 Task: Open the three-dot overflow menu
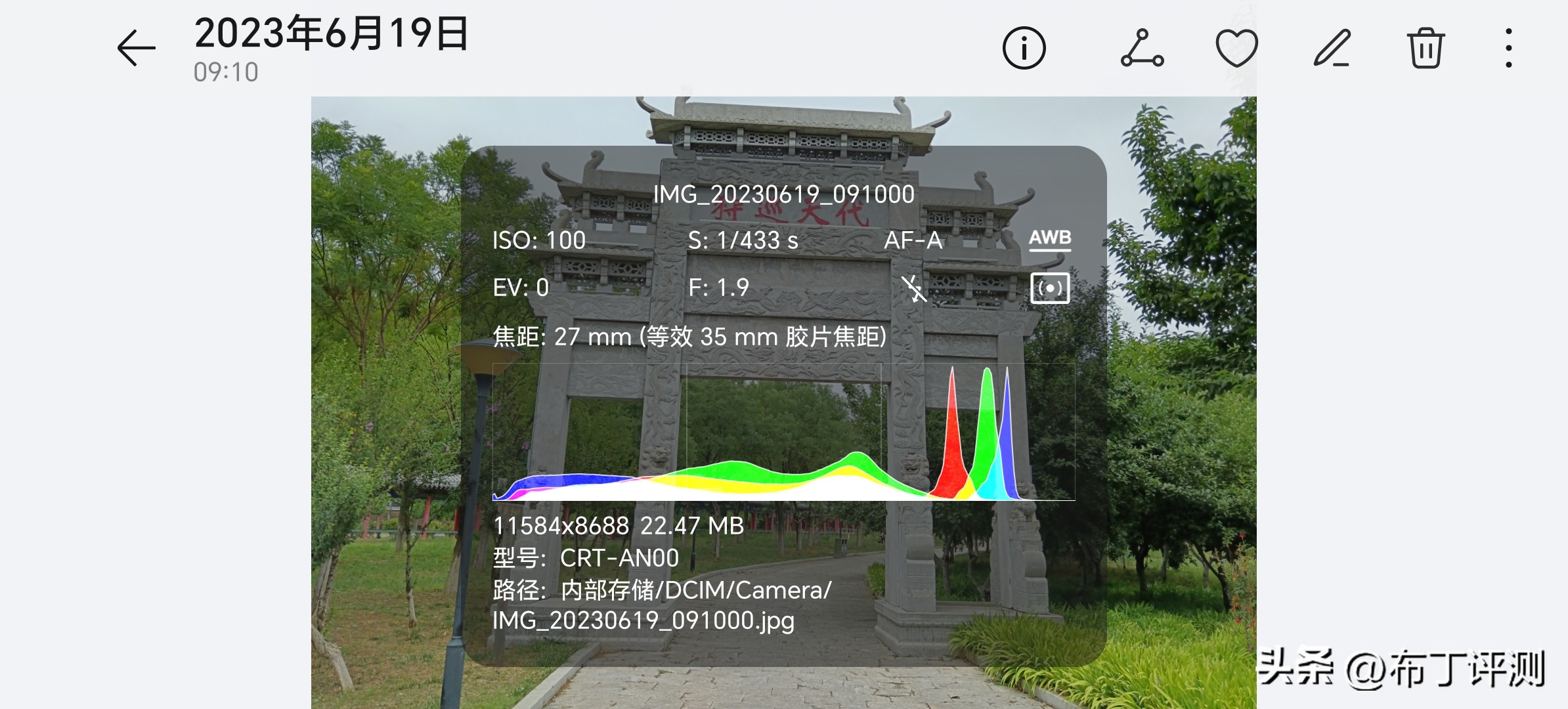click(x=1508, y=48)
